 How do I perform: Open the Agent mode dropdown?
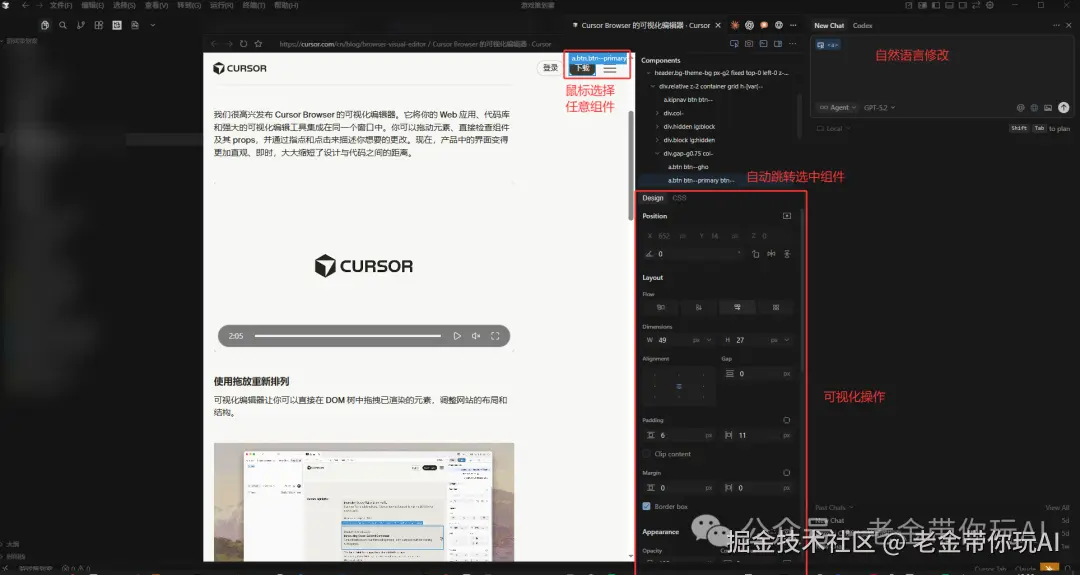point(838,107)
